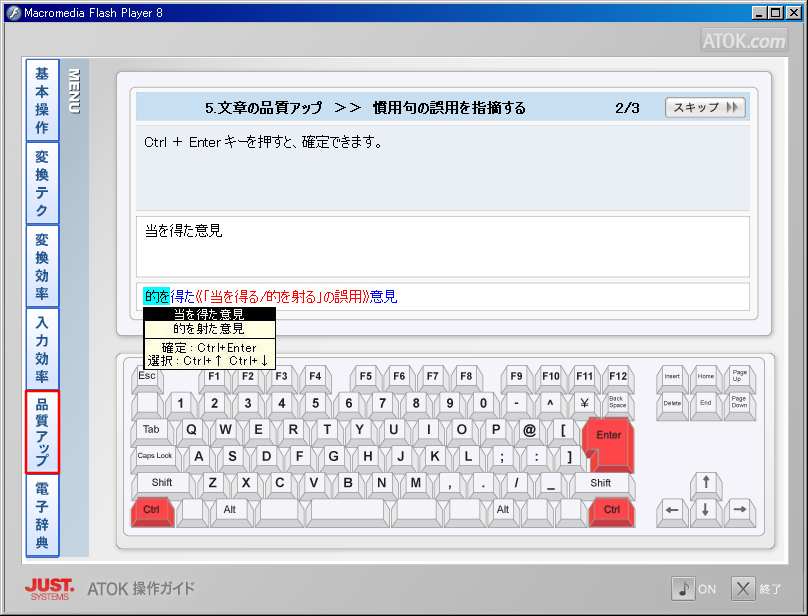This screenshot has height=616, width=808.
Task: Click the F1 key
Action: tap(214, 378)
